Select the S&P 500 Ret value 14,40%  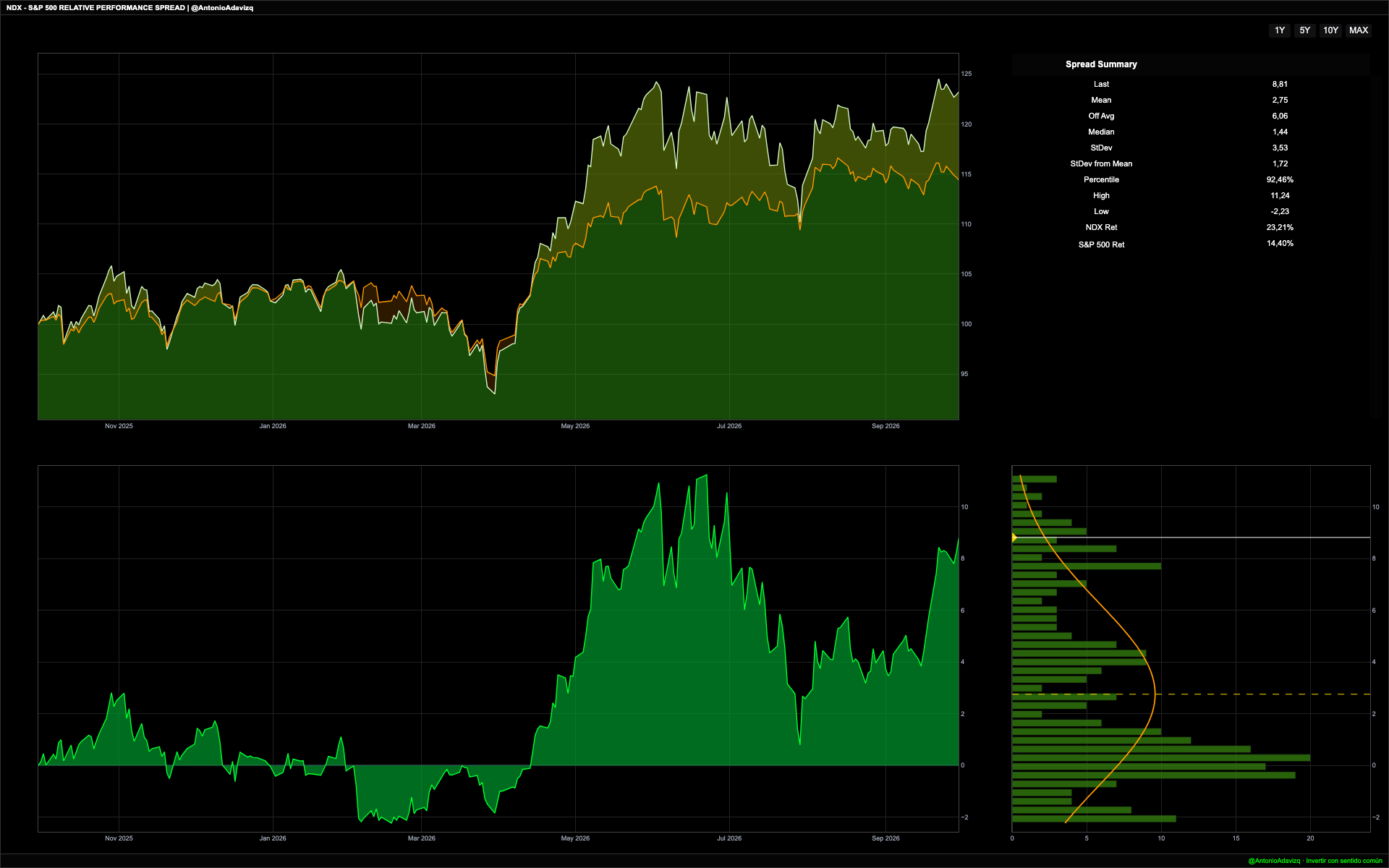point(1280,243)
